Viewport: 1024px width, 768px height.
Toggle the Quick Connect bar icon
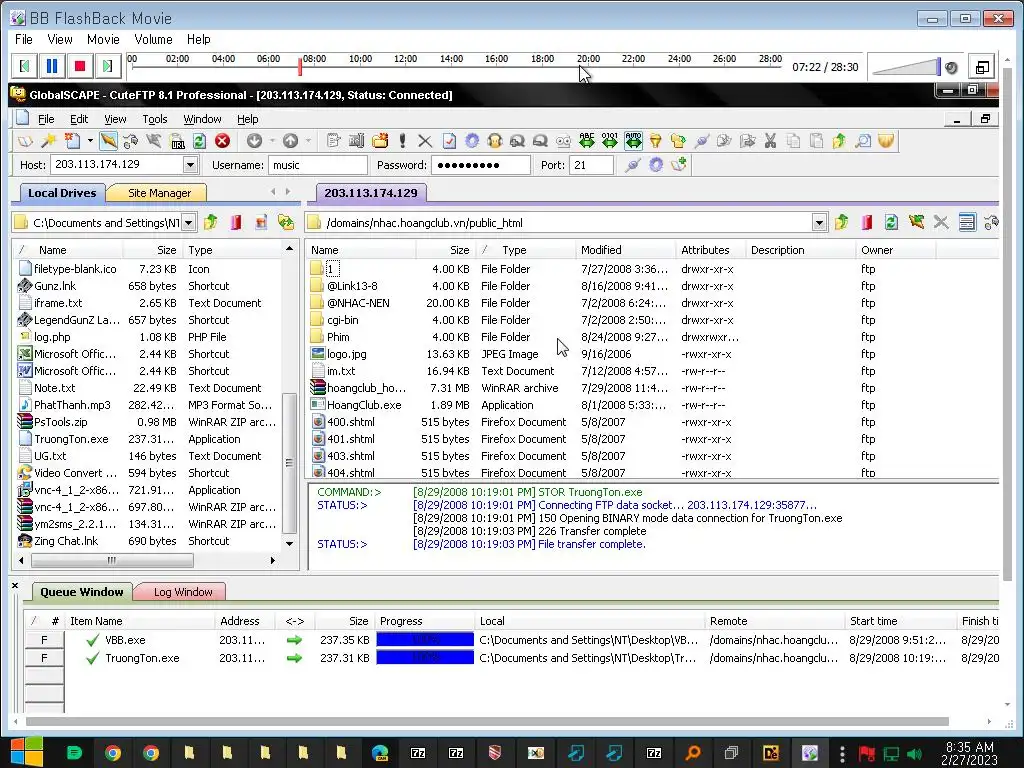pyautogui.click(x=108, y=141)
